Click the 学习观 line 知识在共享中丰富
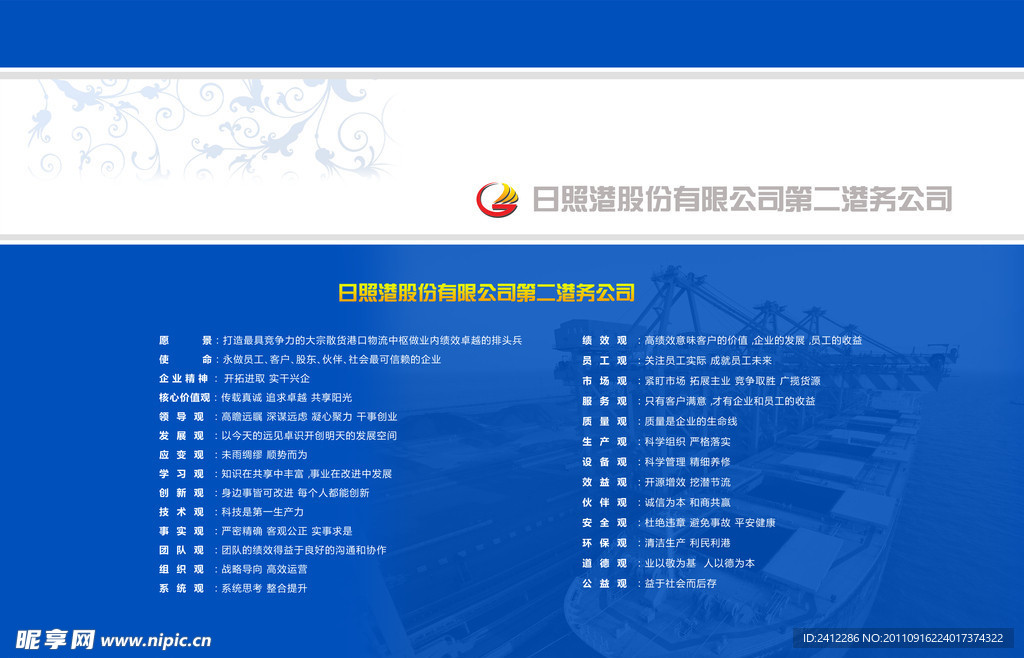Viewport: 1024px width, 658px height. [x=276, y=474]
